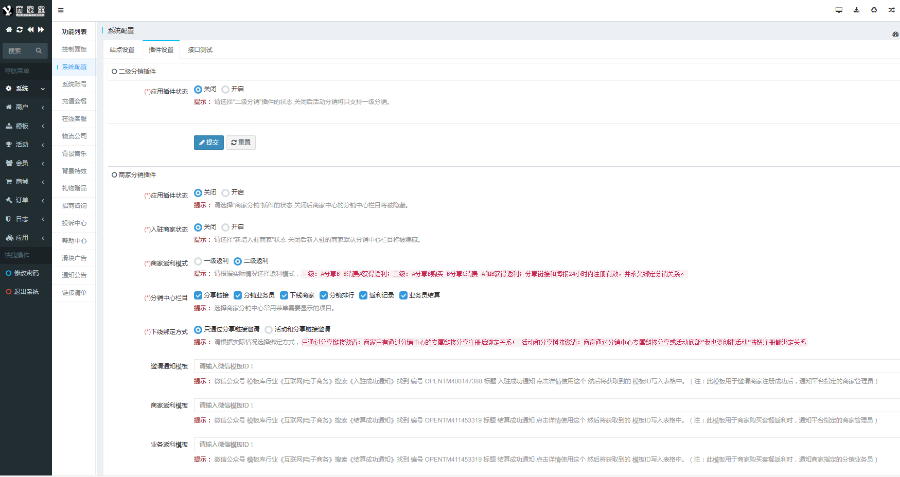The image size is (900, 477).
Task: Click the refresh icon beside the home icon
Action: pyautogui.click(x=20, y=30)
